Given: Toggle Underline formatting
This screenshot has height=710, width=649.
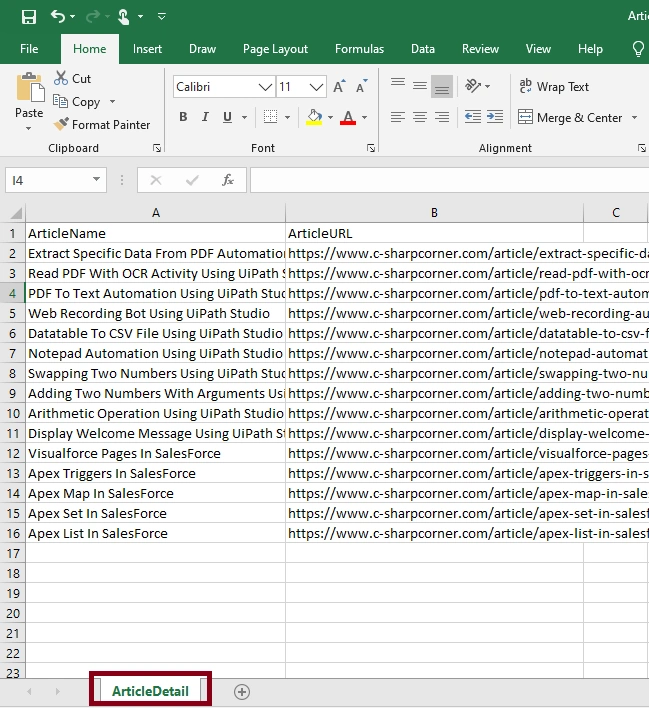Looking at the screenshot, I should [x=227, y=117].
